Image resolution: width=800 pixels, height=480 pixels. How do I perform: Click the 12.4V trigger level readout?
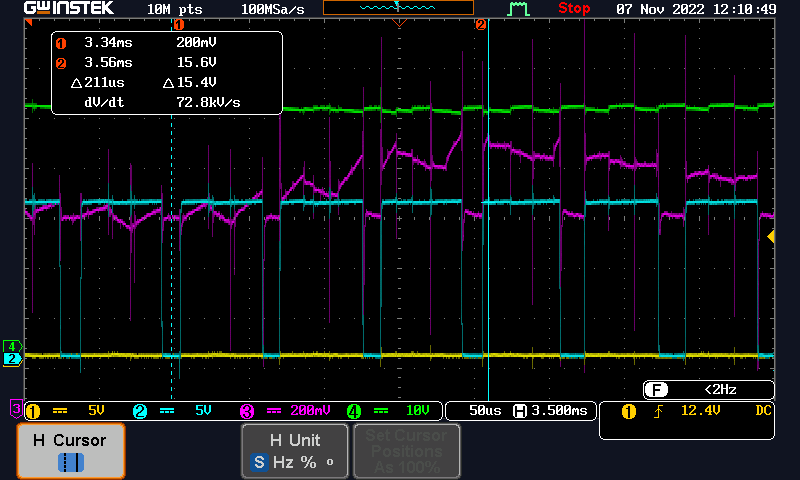click(701, 410)
